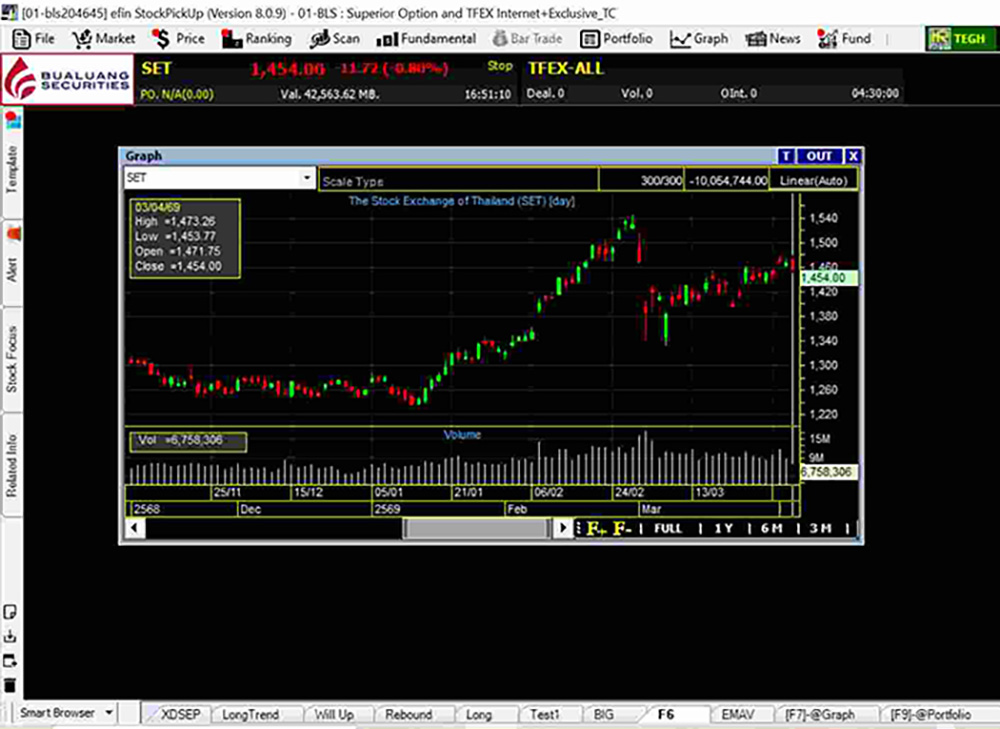The image size is (1000, 729).
Task: Open the Portfolio toolbar icon
Action: (x=590, y=39)
